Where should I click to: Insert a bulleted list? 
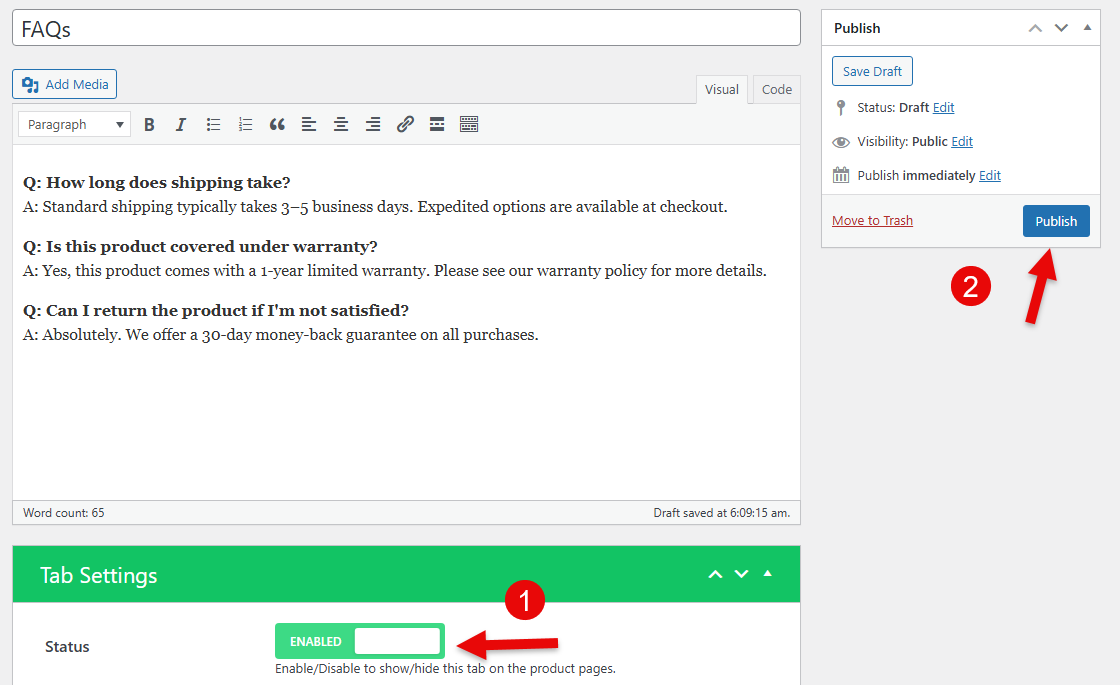pyautogui.click(x=213, y=124)
